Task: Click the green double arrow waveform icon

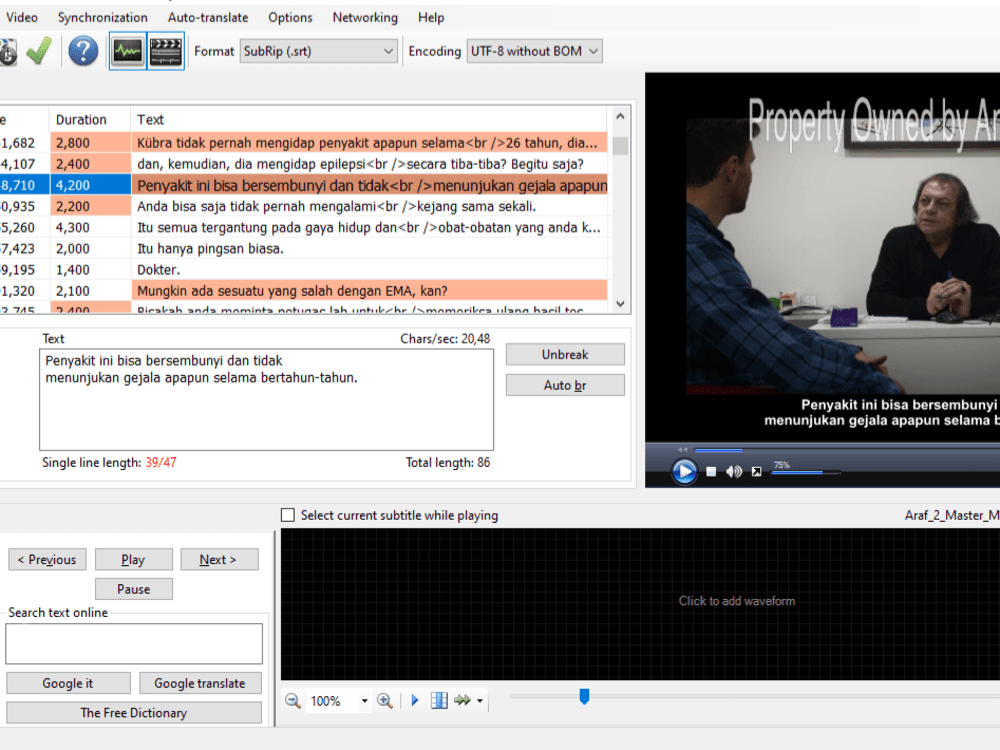Action: 462,701
